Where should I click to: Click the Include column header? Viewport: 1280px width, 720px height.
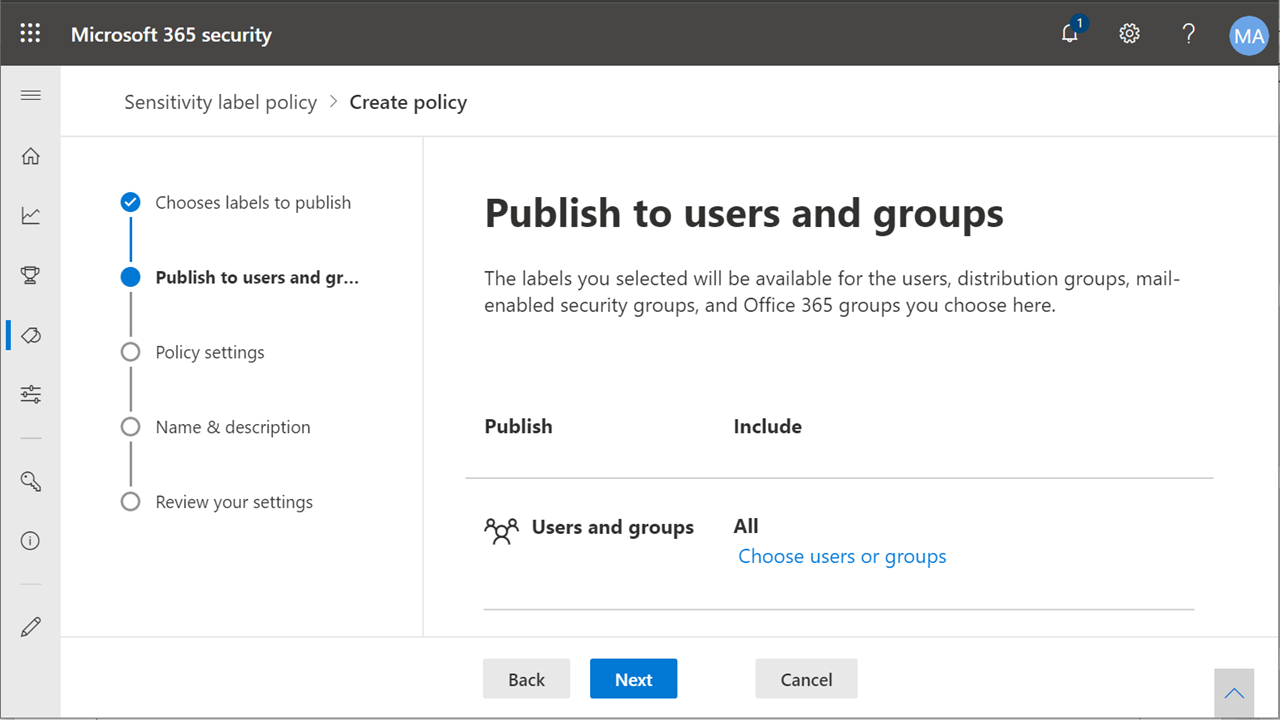[767, 426]
